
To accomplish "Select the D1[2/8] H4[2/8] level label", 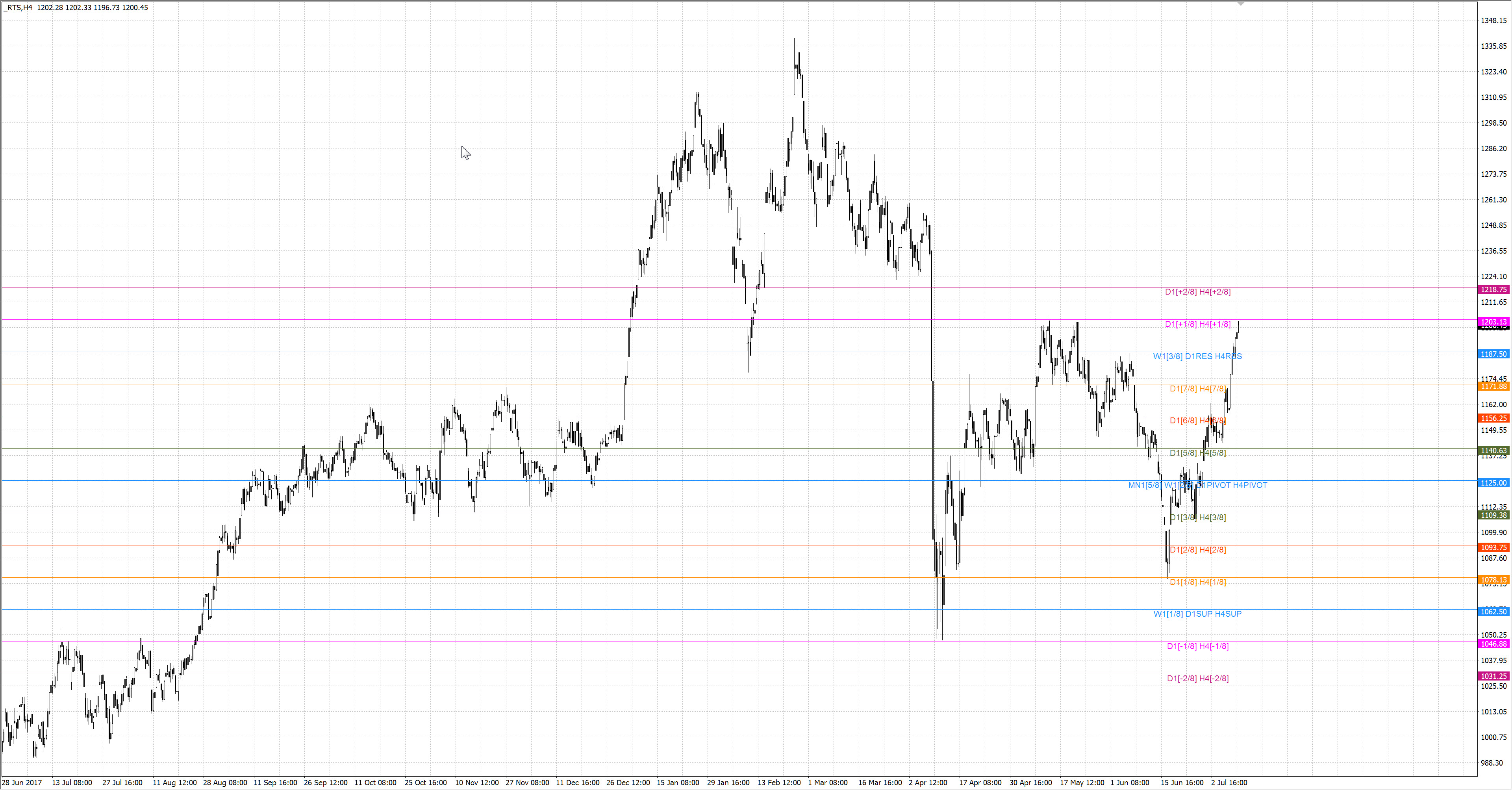I will point(1197,549).
